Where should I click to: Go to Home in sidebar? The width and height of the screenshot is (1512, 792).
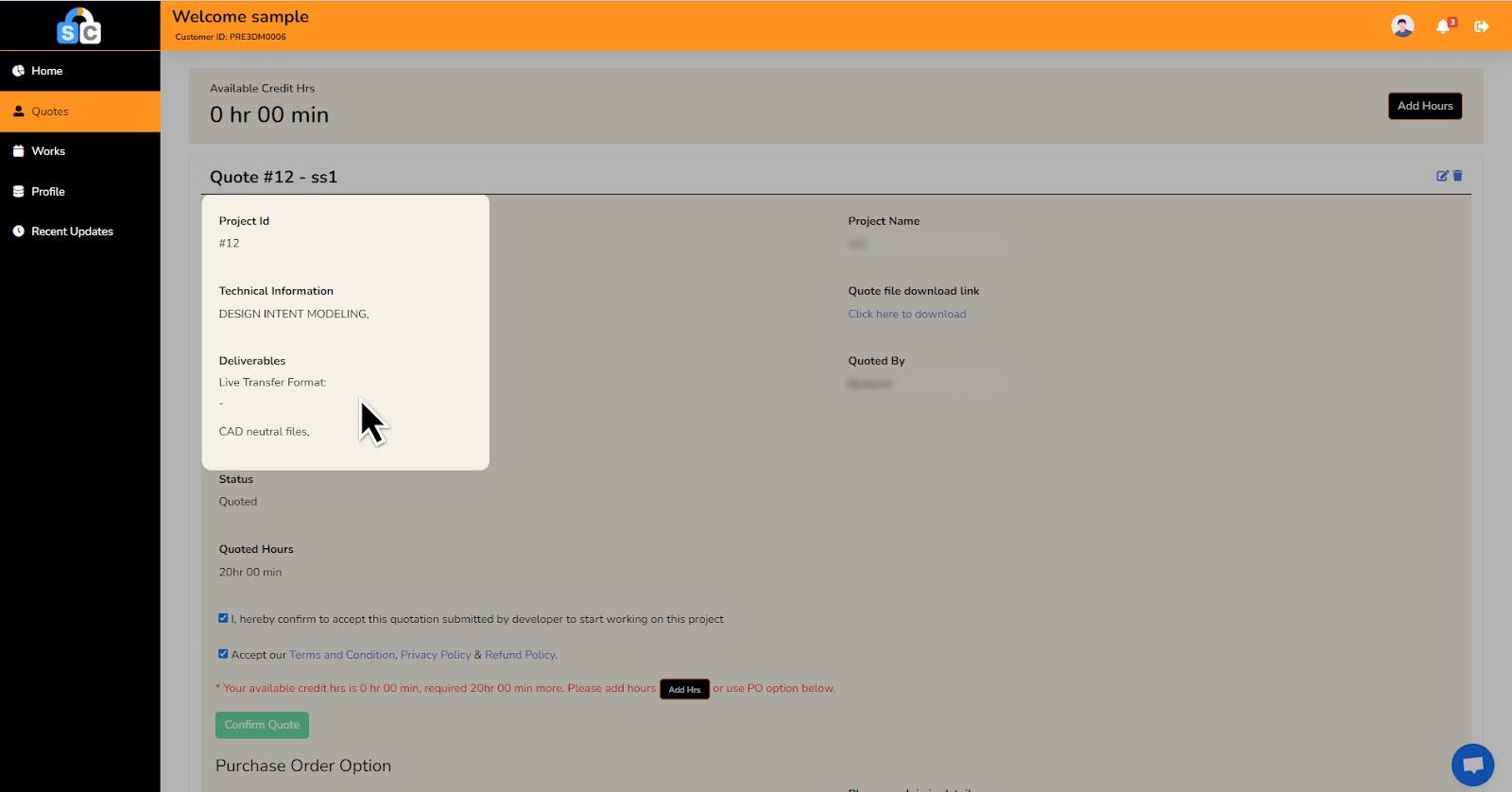click(80, 71)
